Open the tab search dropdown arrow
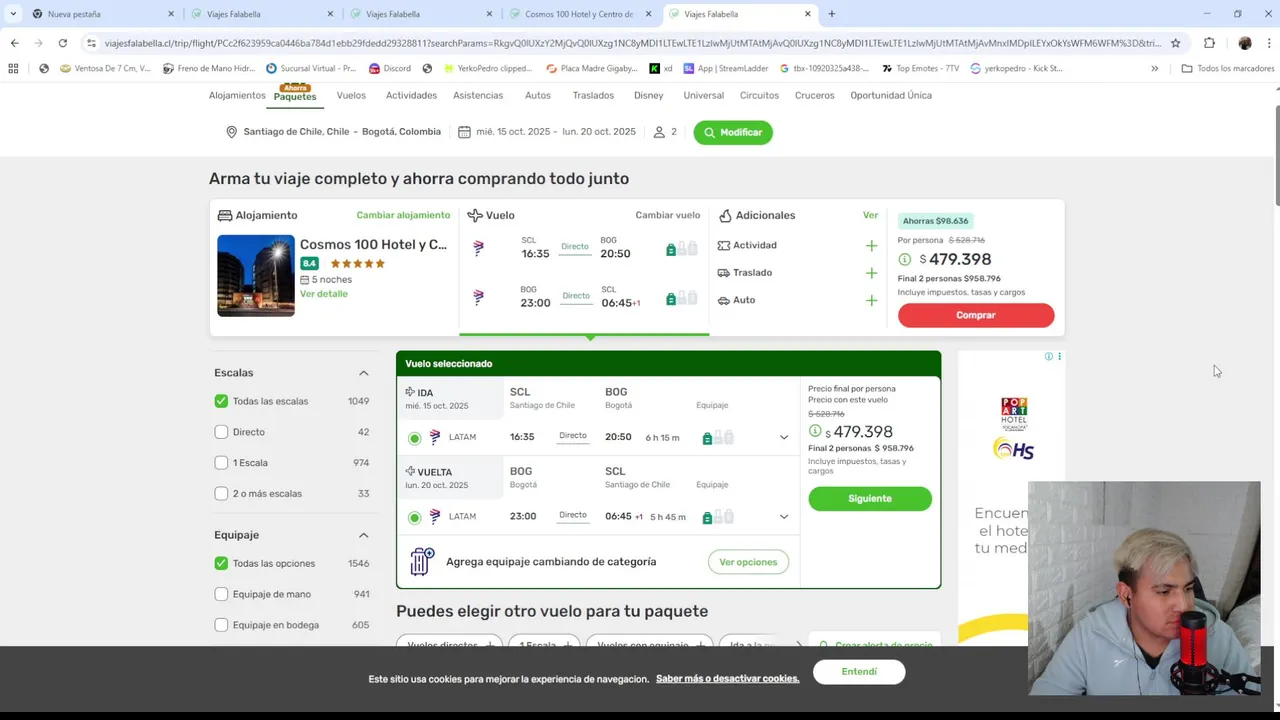 pyautogui.click(x=13, y=14)
